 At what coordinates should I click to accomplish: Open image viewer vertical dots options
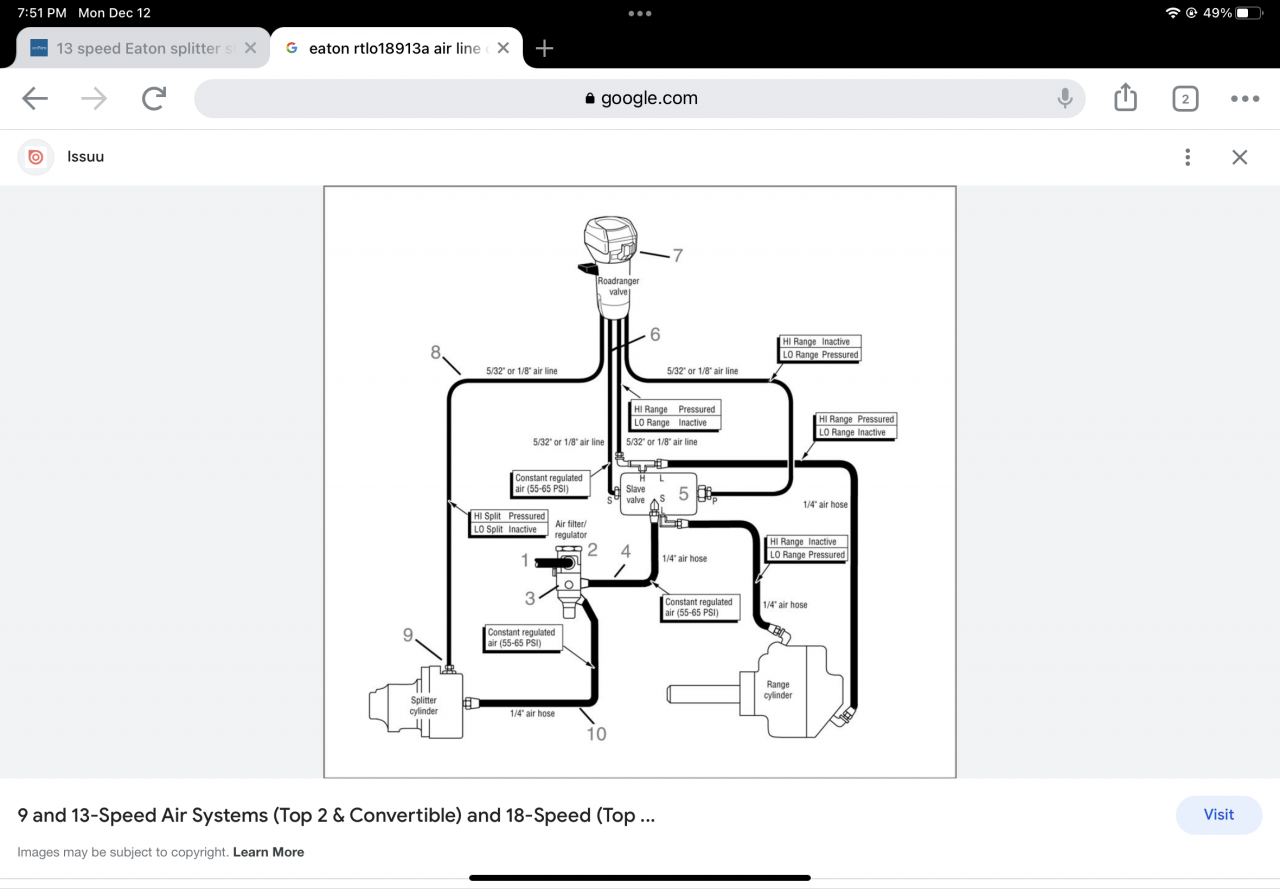(1187, 157)
